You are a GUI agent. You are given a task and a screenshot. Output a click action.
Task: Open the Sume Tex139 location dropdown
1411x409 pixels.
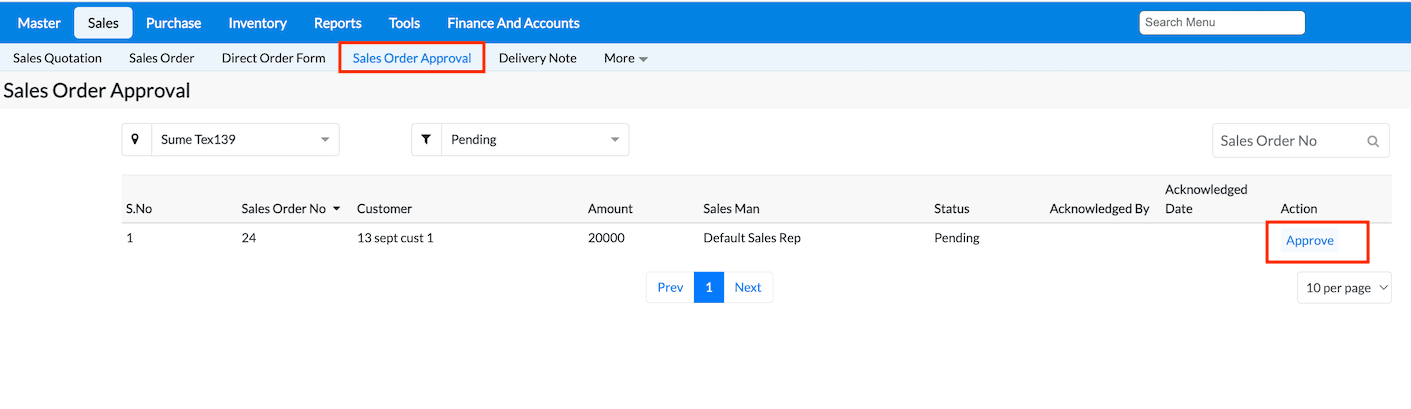tap(244, 140)
